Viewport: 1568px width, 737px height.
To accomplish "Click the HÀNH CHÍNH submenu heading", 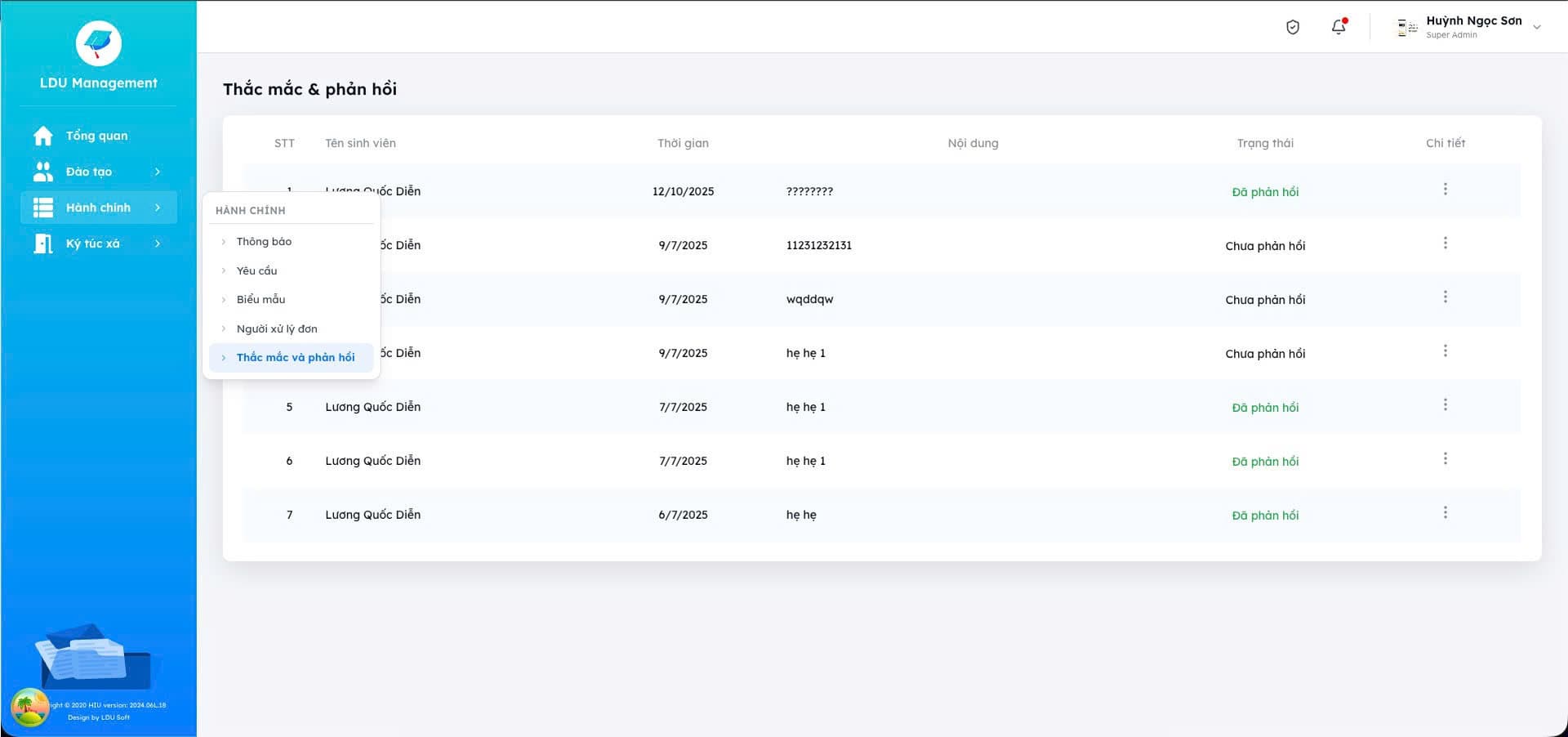I will pos(250,211).
